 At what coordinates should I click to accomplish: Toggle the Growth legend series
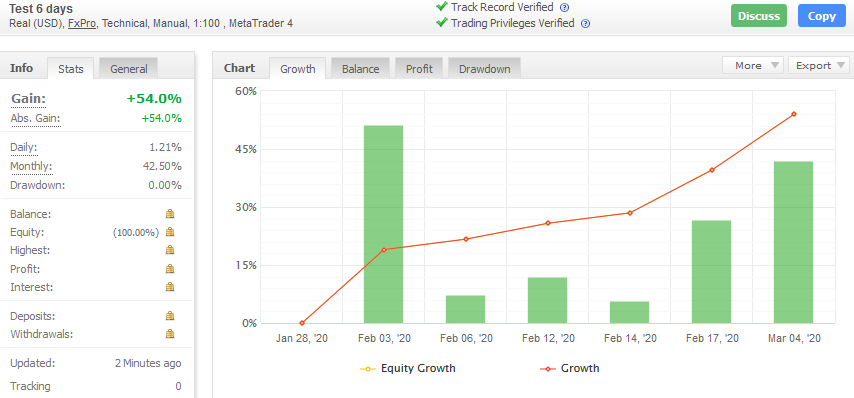569,369
